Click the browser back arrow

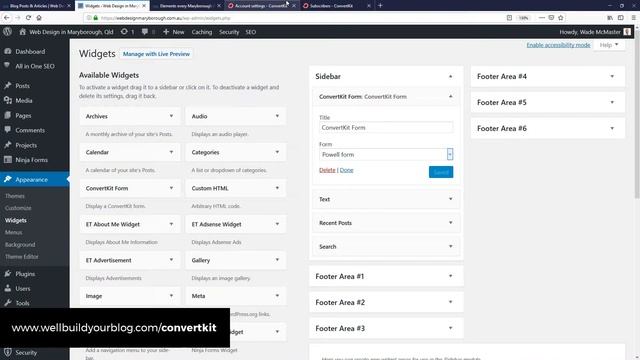[7, 18]
